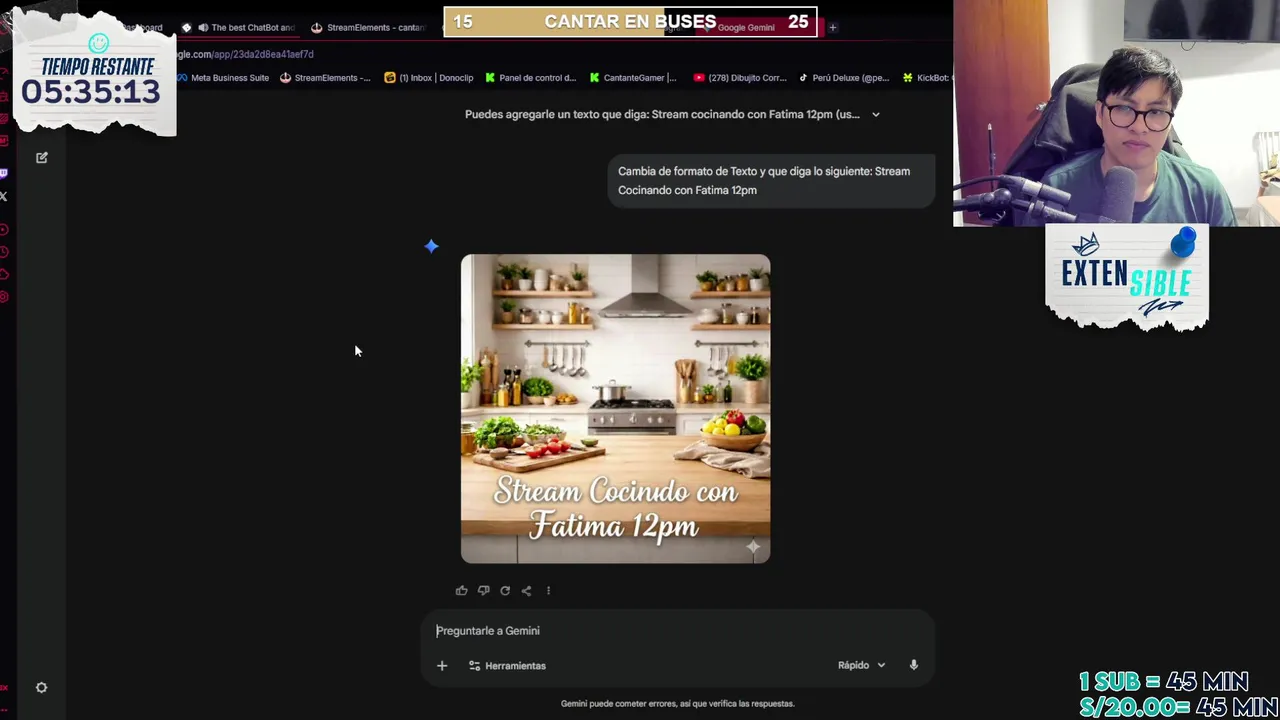Open the Dibujito Corr YouTube bookmark
The width and height of the screenshot is (1280, 720).
(740, 78)
